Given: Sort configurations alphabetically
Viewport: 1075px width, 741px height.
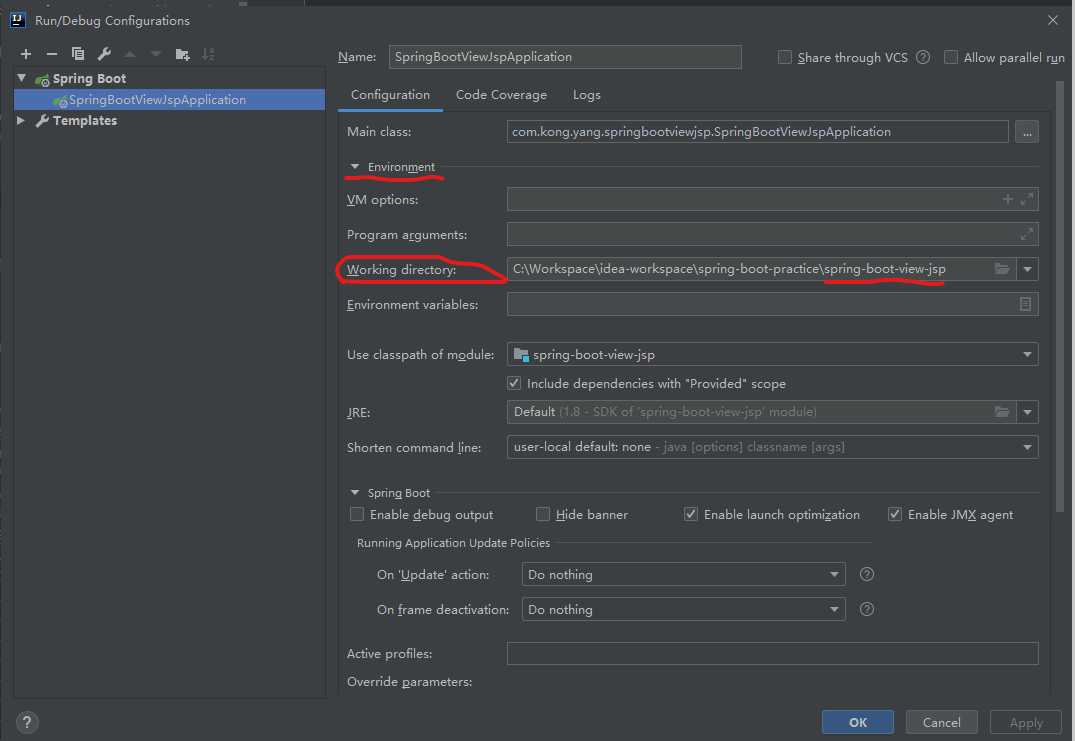Looking at the screenshot, I should 208,54.
